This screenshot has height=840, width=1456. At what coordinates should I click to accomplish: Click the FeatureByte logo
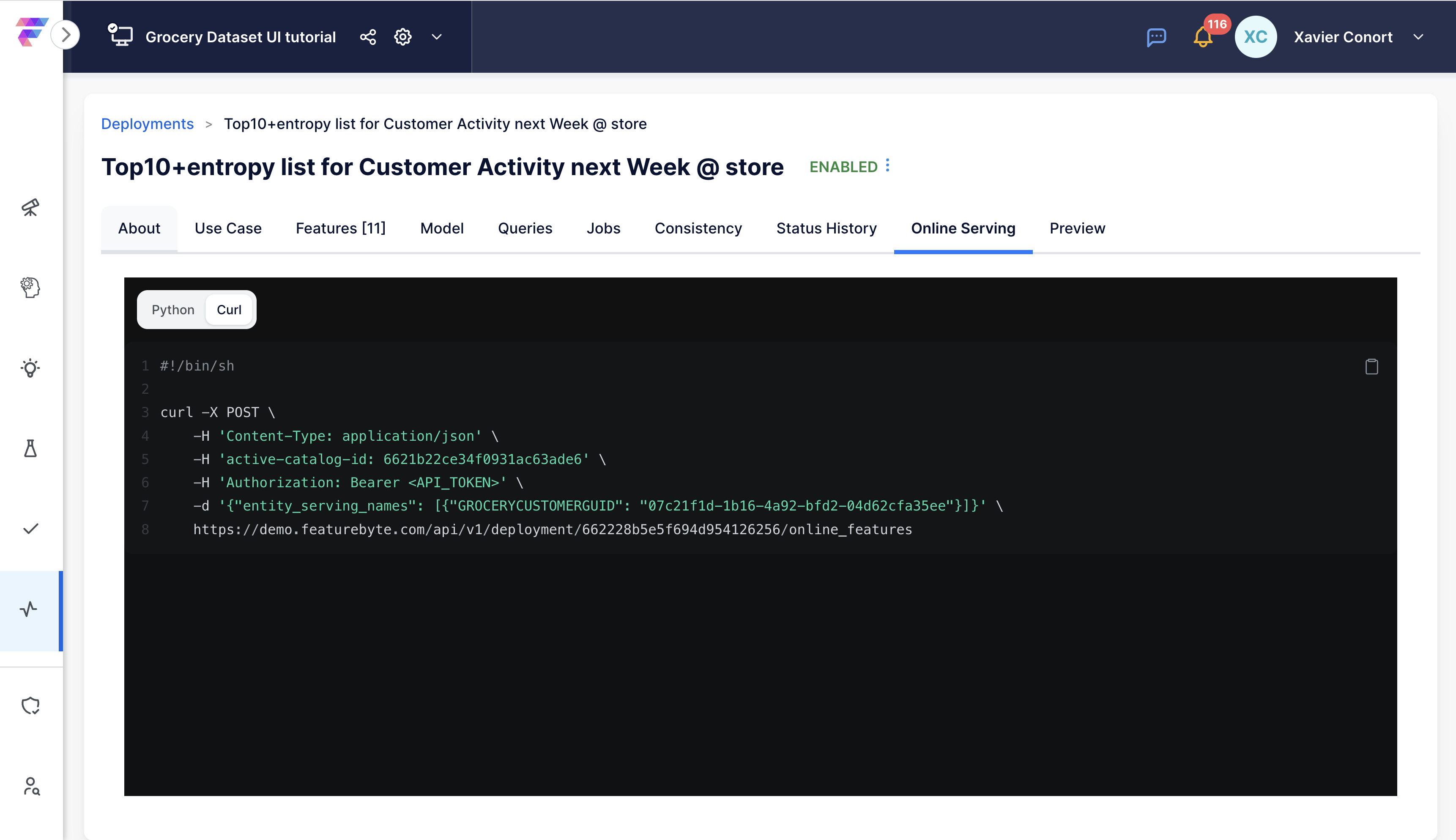point(31,32)
